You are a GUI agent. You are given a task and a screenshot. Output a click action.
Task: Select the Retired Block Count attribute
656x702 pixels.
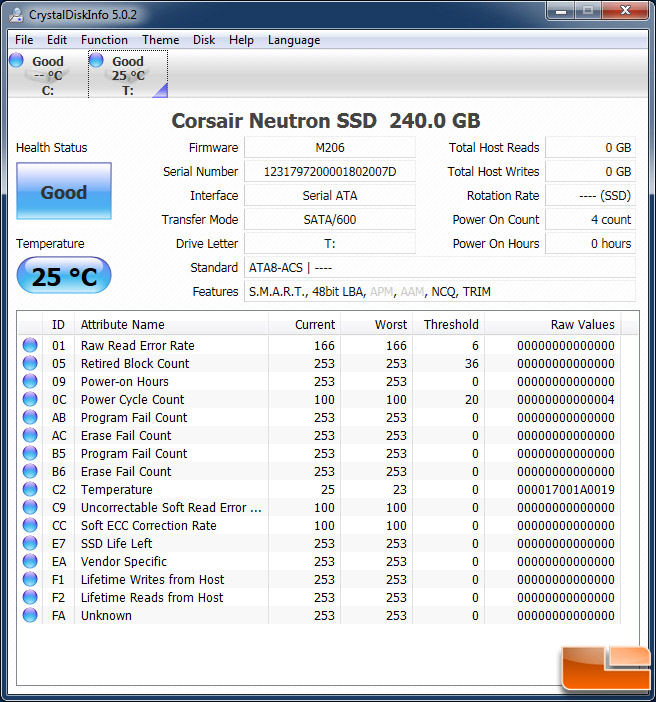point(135,364)
